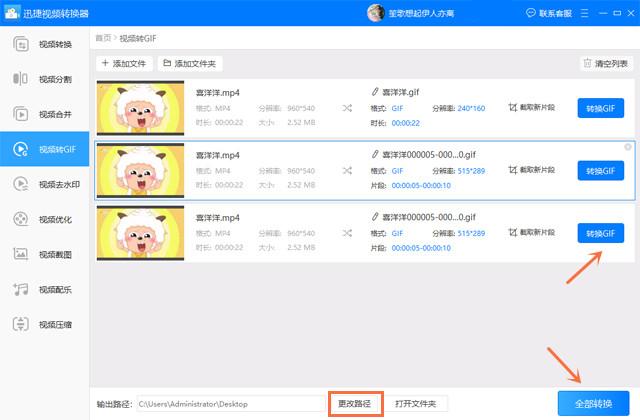Select the 视频转GIF sidebar item
Viewport: 640px width, 420px height.
(x=44, y=149)
